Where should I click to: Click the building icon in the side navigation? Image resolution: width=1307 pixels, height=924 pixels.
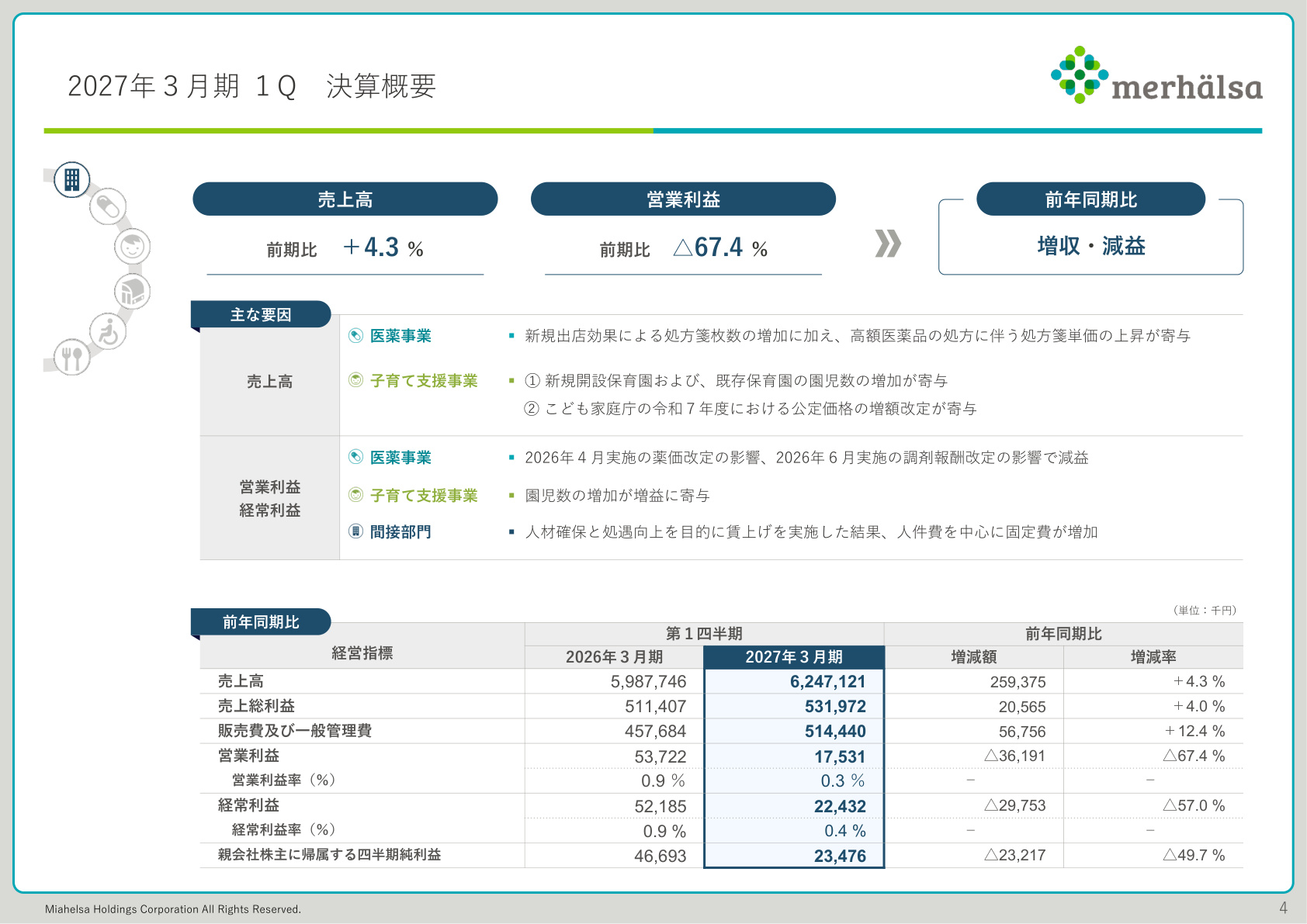point(71,179)
